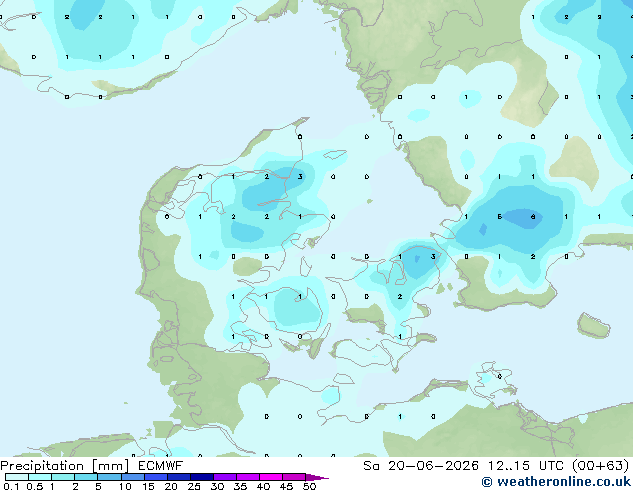Click the legend swatch between 1 and 2
The image size is (634, 490).
pyautogui.click(x=63, y=477)
